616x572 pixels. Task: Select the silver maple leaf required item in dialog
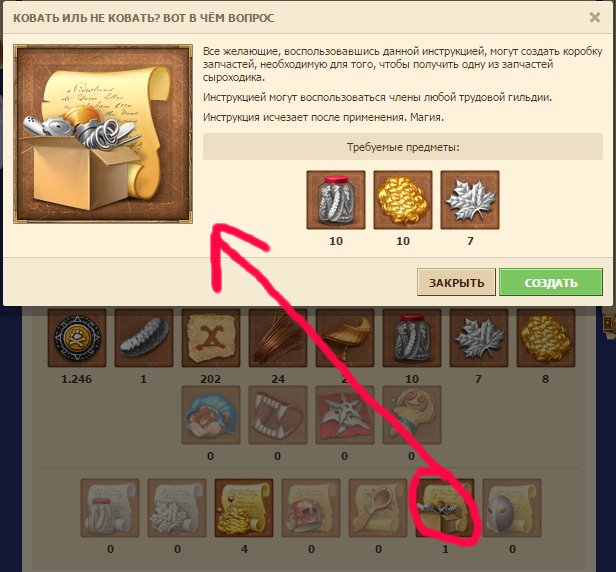pos(470,200)
